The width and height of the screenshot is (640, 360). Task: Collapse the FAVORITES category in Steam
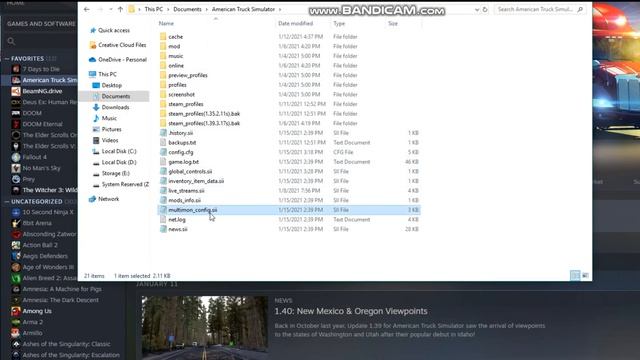tap(7, 59)
